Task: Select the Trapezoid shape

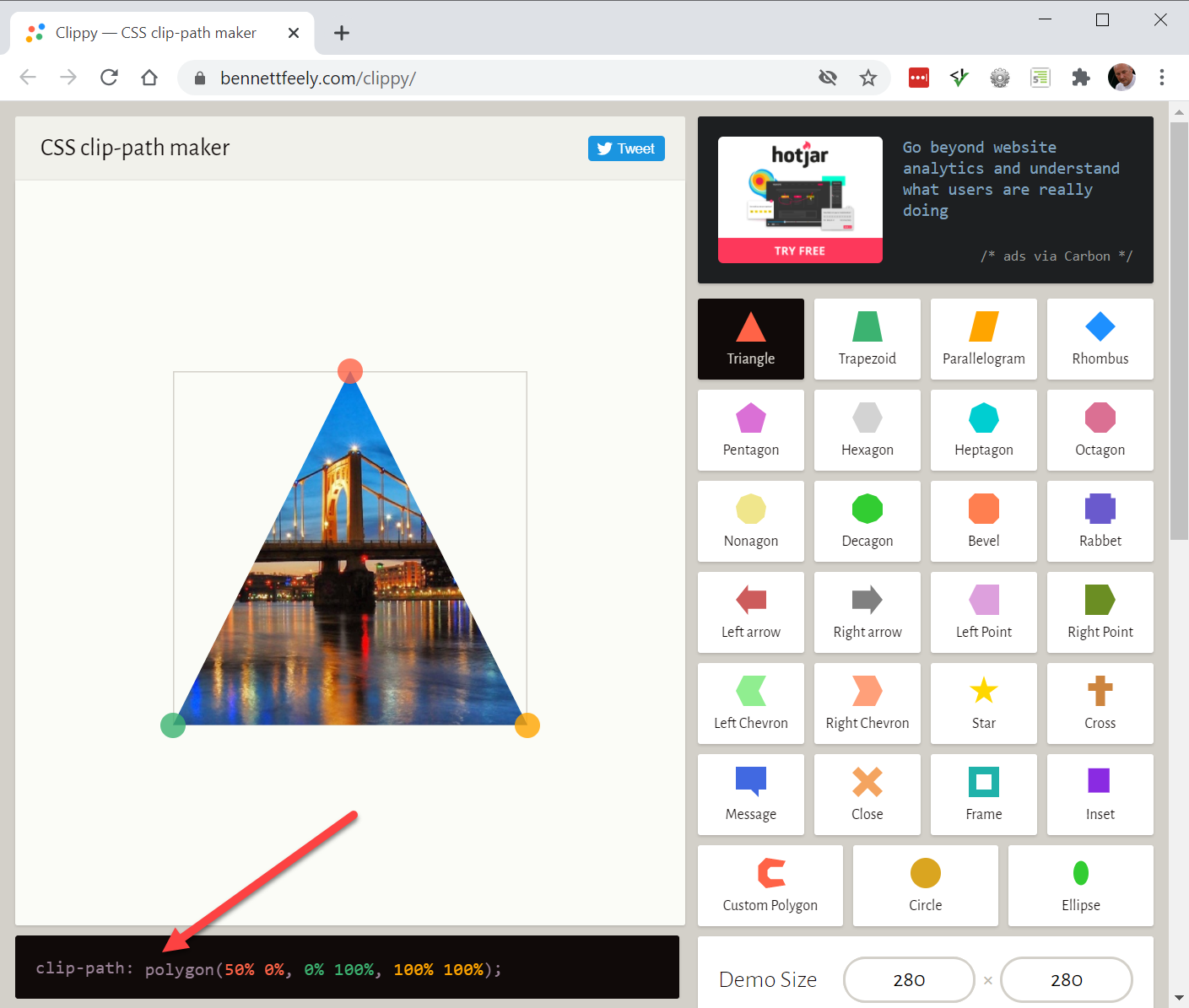Action: click(x=867, y=339)
